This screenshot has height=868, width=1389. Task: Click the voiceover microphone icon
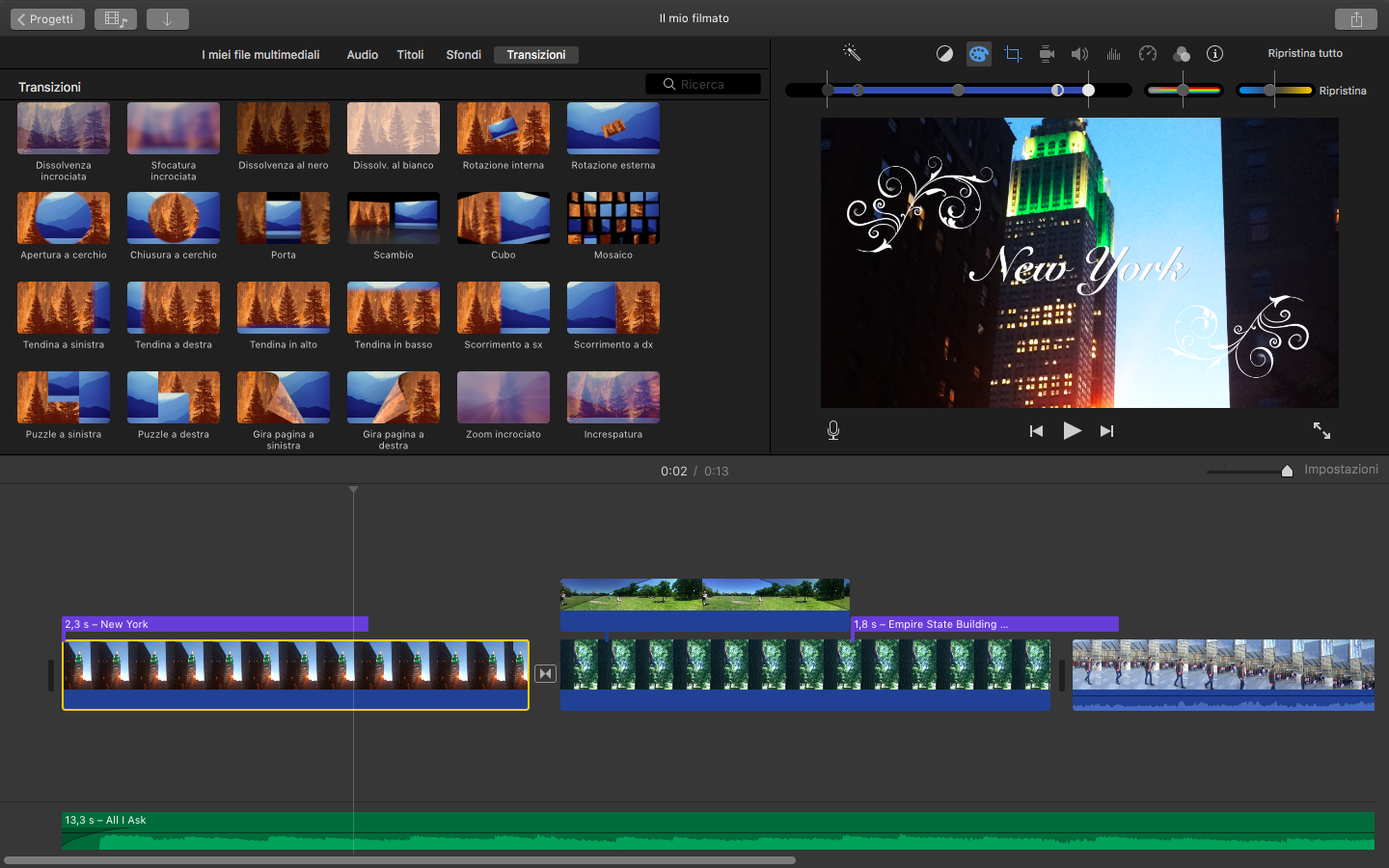pyautogui.click(x=833, y=431)
